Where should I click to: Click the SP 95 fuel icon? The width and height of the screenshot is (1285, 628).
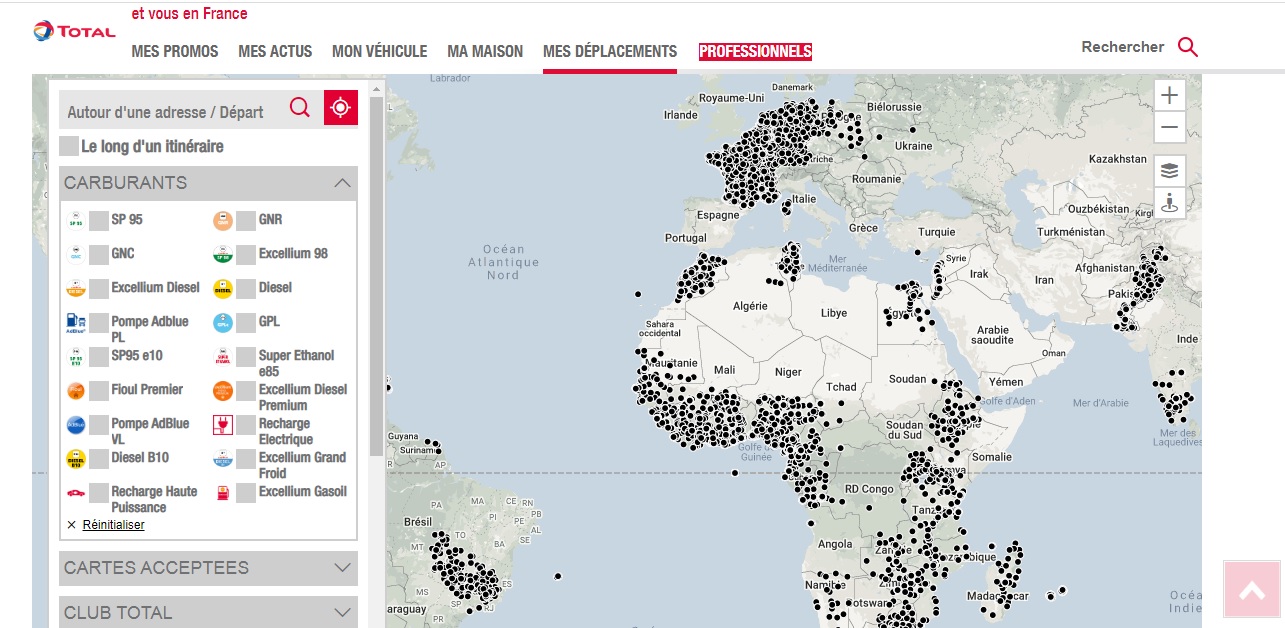(x=75, y=220)
